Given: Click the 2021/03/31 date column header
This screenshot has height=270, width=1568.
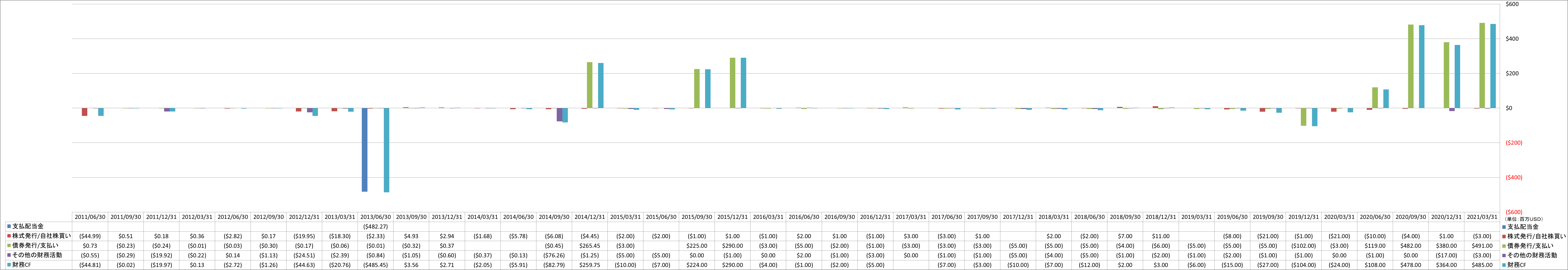Looking at the screenshot, I should coord(1482,217).
